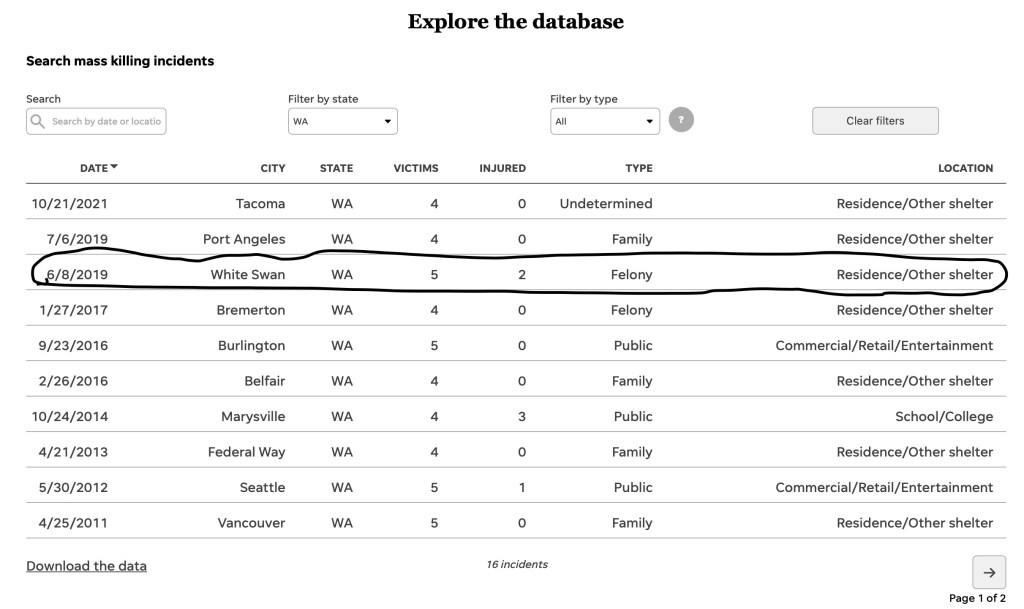
Task: Toggle the DATE column sort arrow
Action: (114, 167)
